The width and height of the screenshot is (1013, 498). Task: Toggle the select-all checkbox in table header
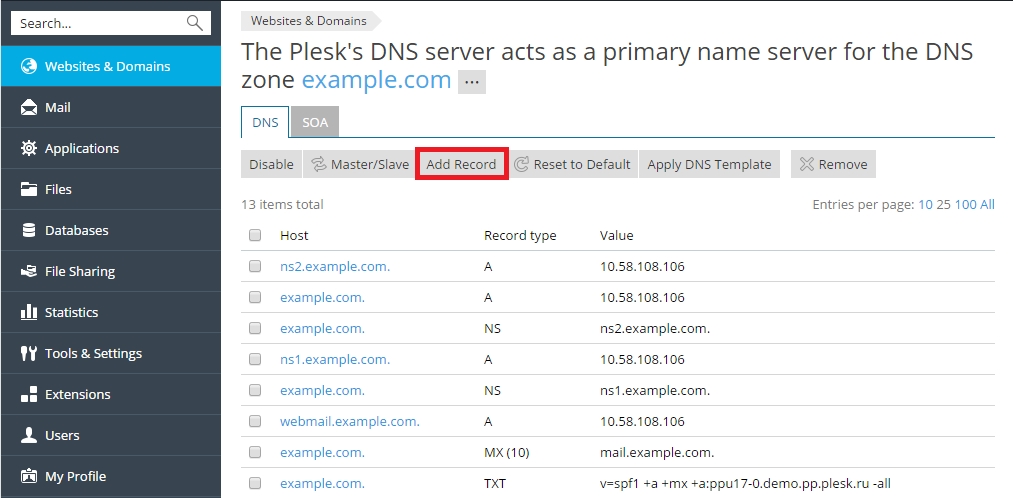[x=255, y=236]
